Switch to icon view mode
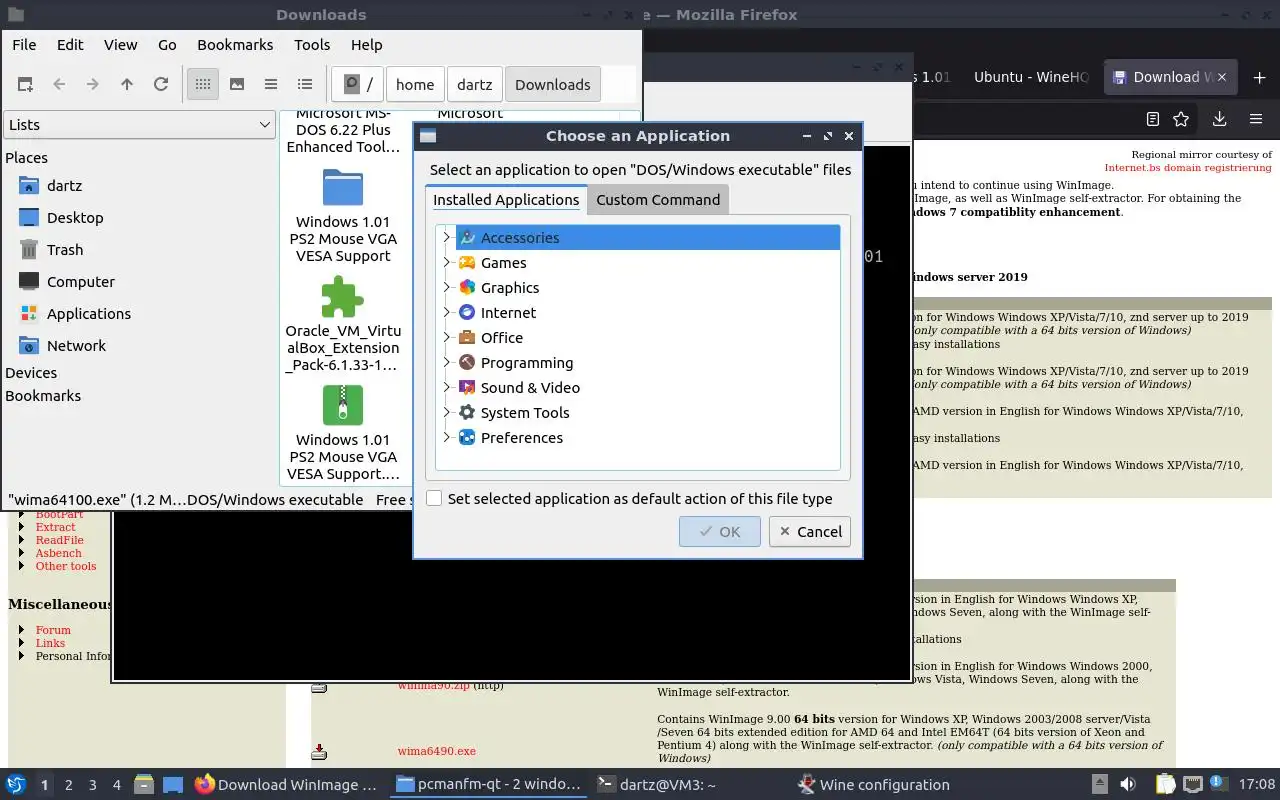Image resolution: width=1280 pixels, height=800 pixels. coord(203,85)
